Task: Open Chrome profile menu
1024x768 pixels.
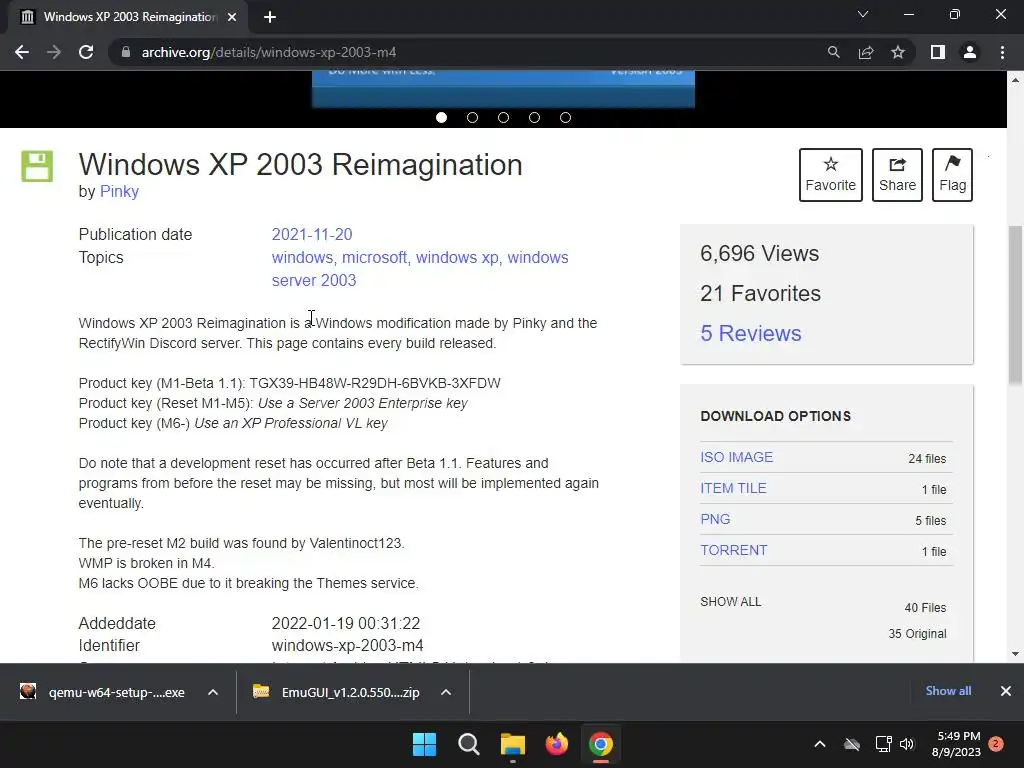Action: pyautogui.click(x=970, y=52)
